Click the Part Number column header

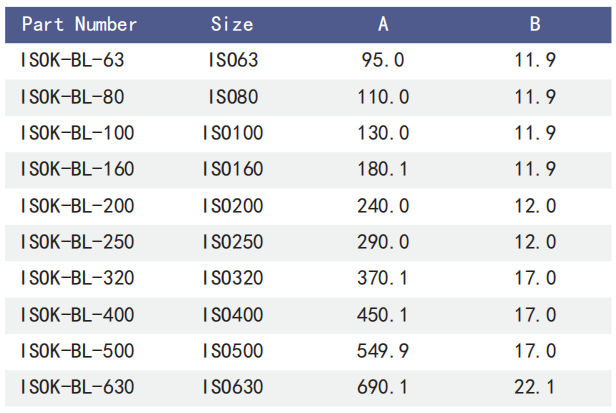pyautogui.click(x=79, y=24)
